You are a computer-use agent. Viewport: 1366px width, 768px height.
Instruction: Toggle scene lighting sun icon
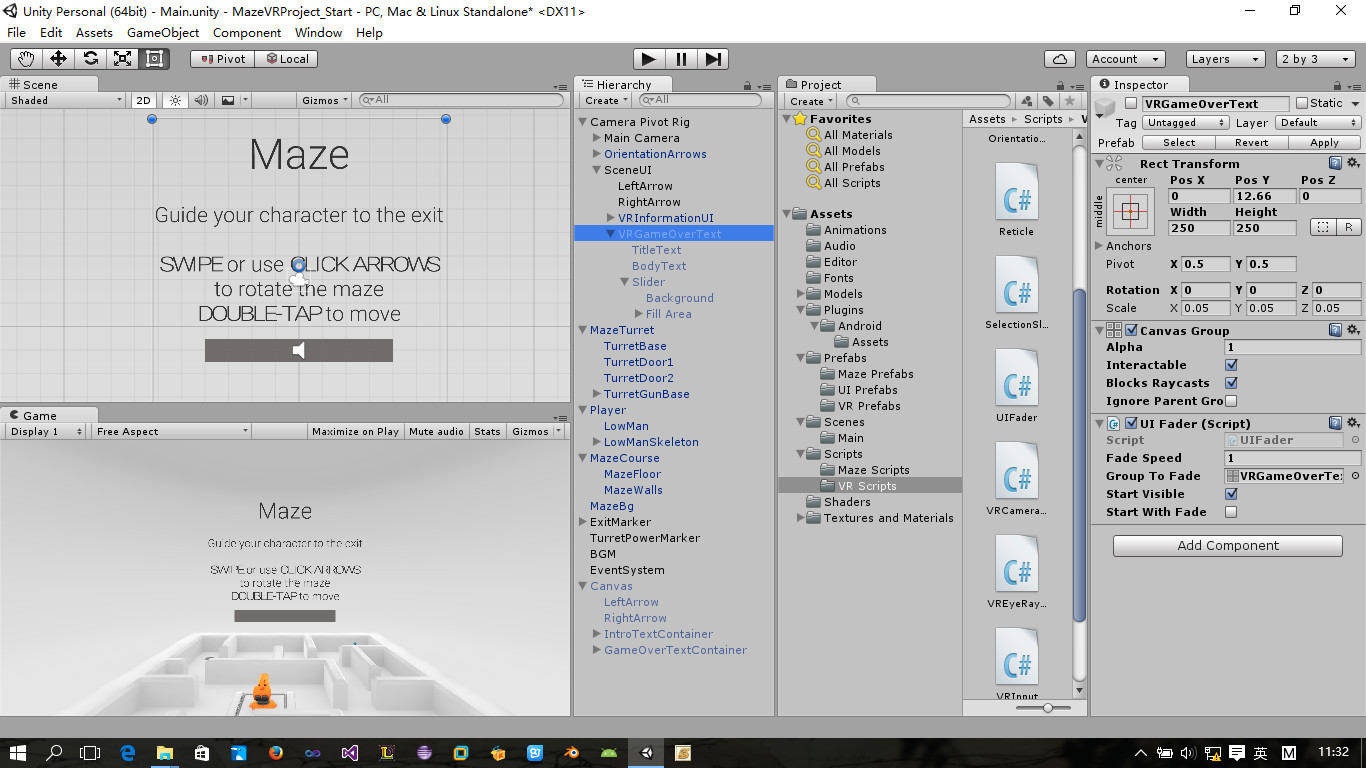tap(176, 100)
